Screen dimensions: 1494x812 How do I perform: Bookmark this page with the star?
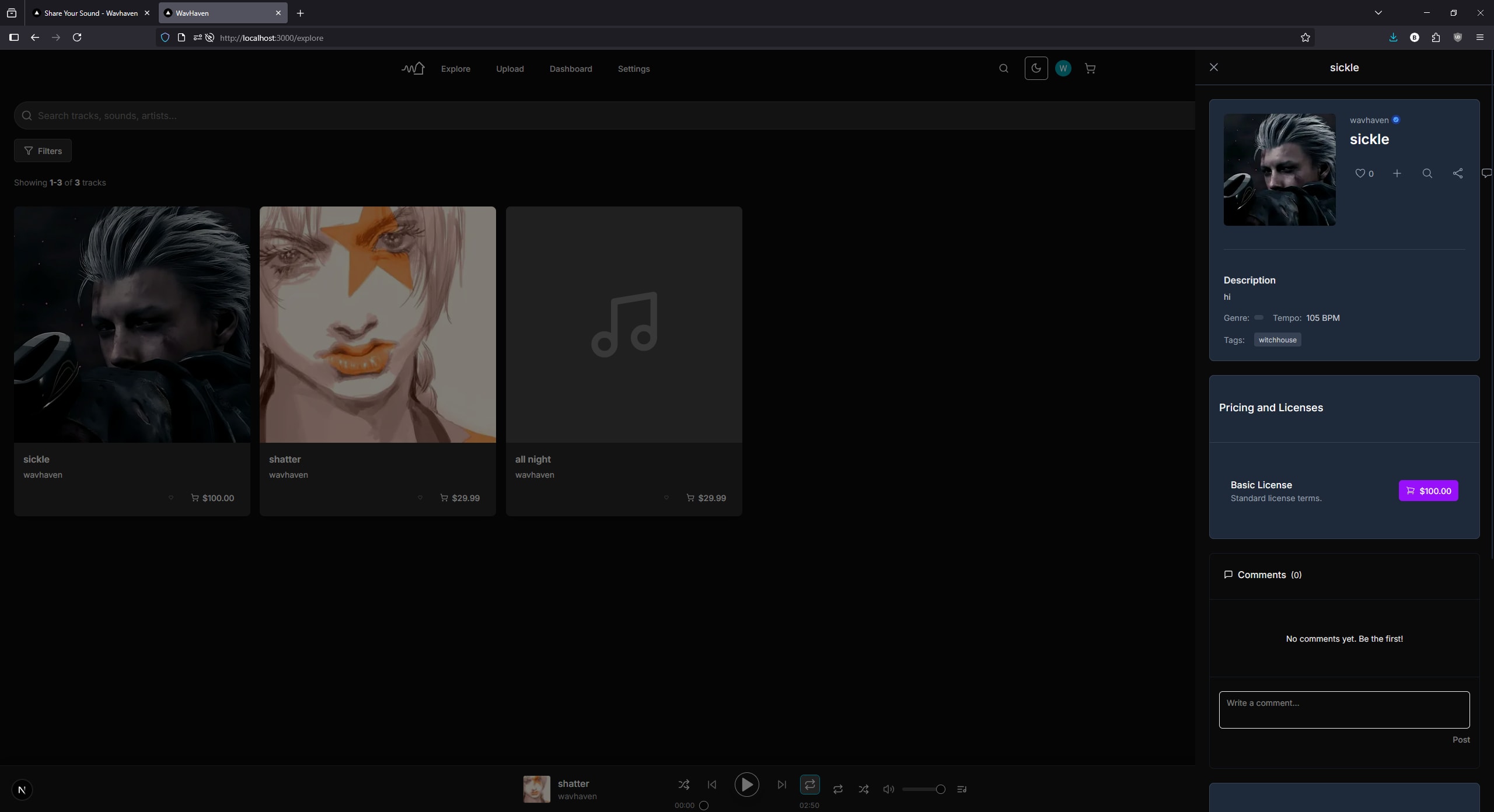1305,37
